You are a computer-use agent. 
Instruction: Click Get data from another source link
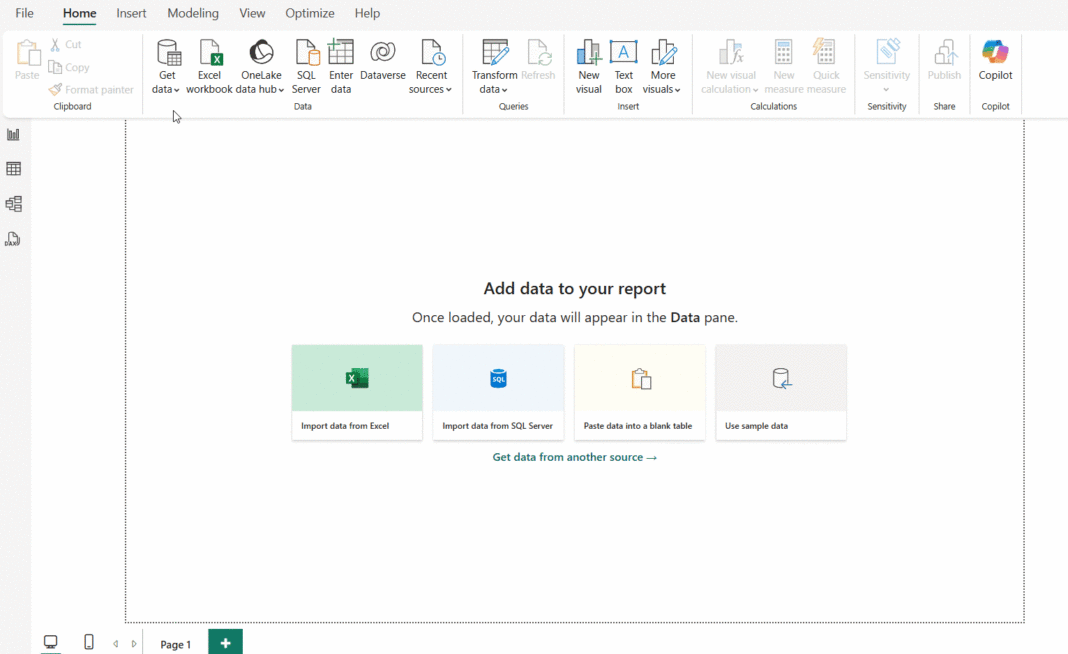click(x=575, y=457)
